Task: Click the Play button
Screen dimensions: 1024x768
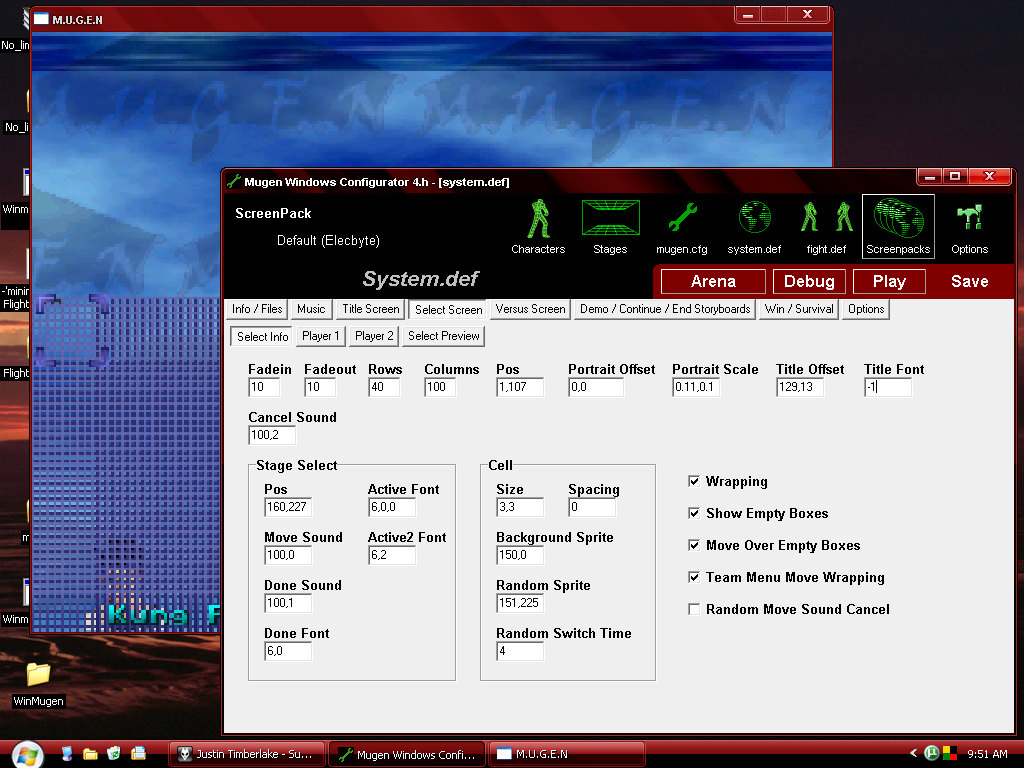Action: pos(889,281)
